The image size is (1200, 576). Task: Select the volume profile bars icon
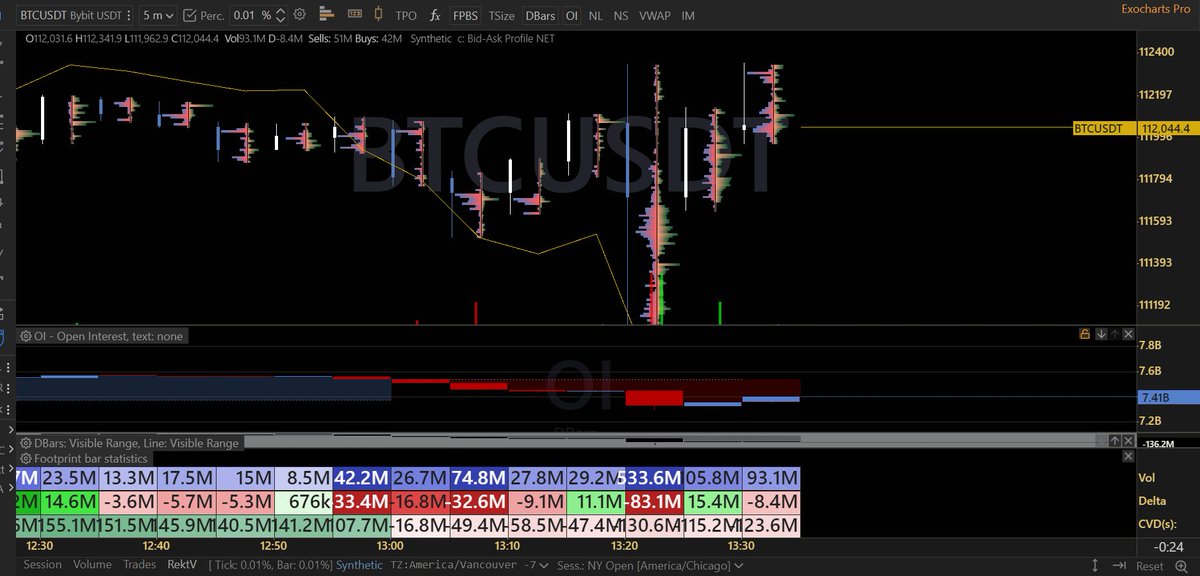click(328, 16)
